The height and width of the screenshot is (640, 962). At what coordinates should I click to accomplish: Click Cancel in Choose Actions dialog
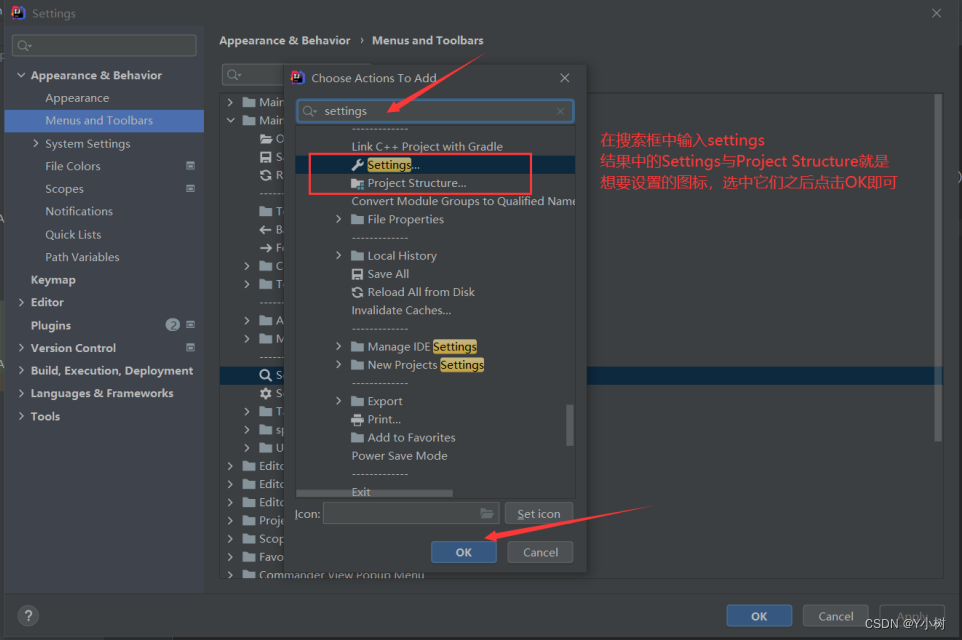coord(541,552)
